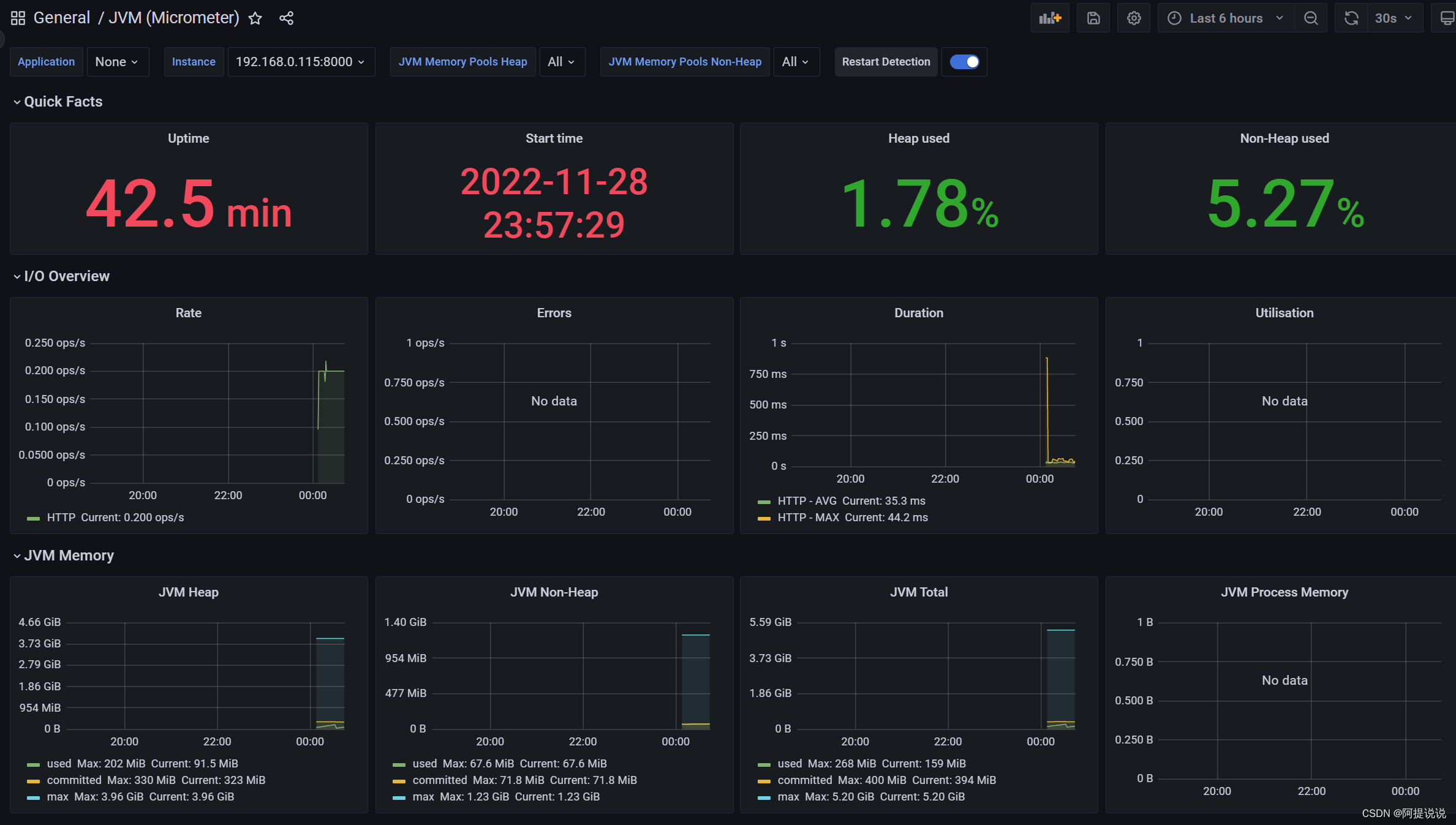The width and height of the screenshot is (1456, 825).
Task: Open dashboard settings gear
Action: pyautogui.click(x=1134, y=18)
